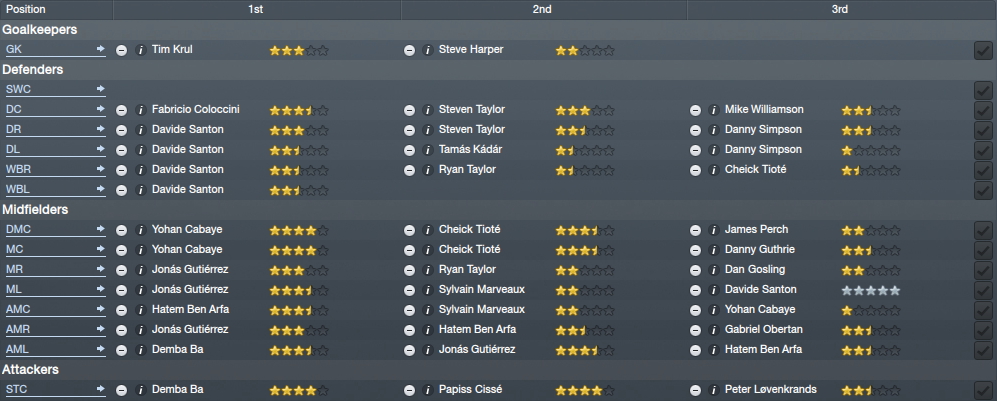Click info icon next to Papiss Cissé
997x401 pixels.
coord(429,390)
